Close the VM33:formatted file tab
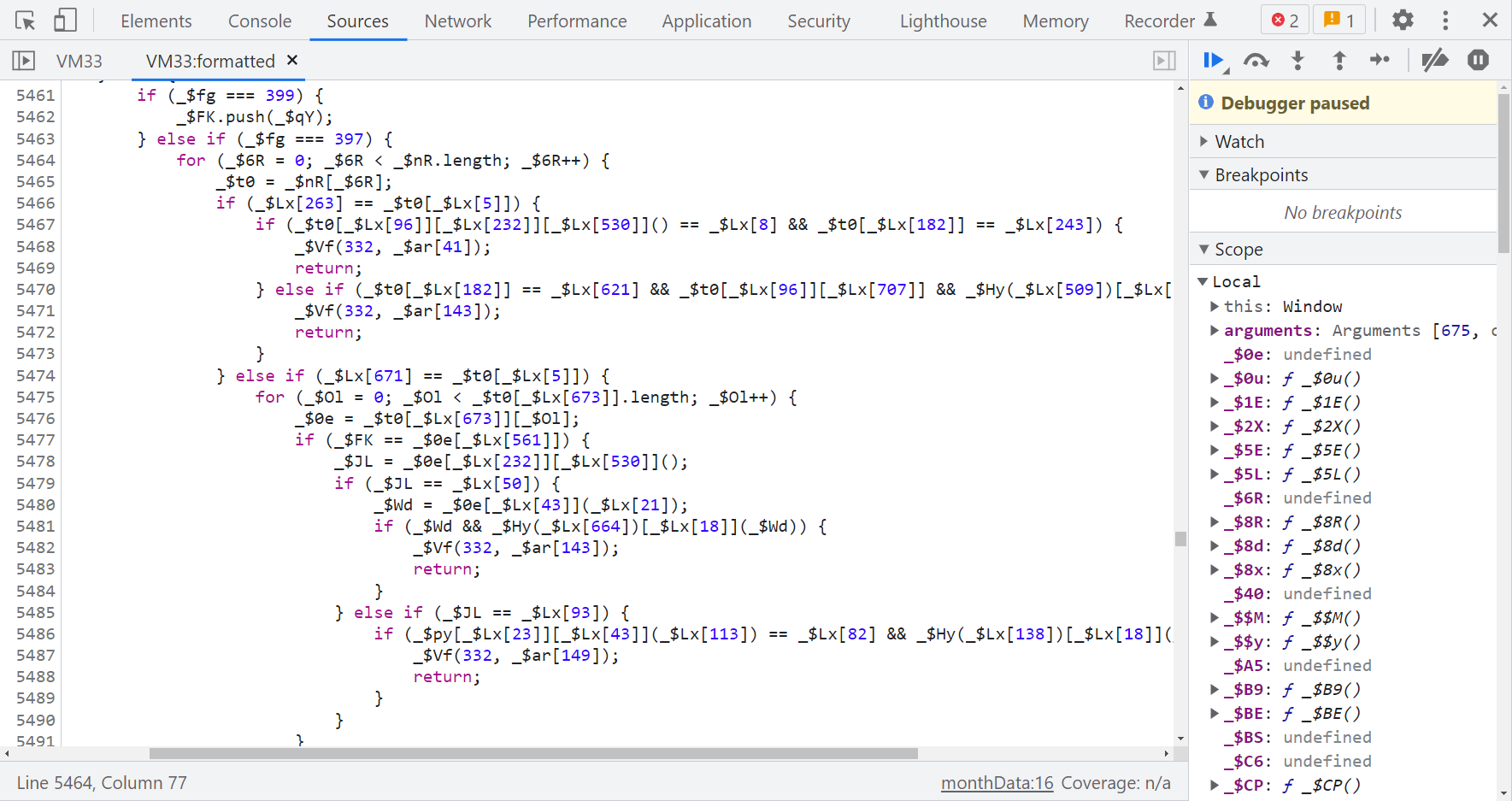This screenshot has height=801, width=1512. point(292,60)
